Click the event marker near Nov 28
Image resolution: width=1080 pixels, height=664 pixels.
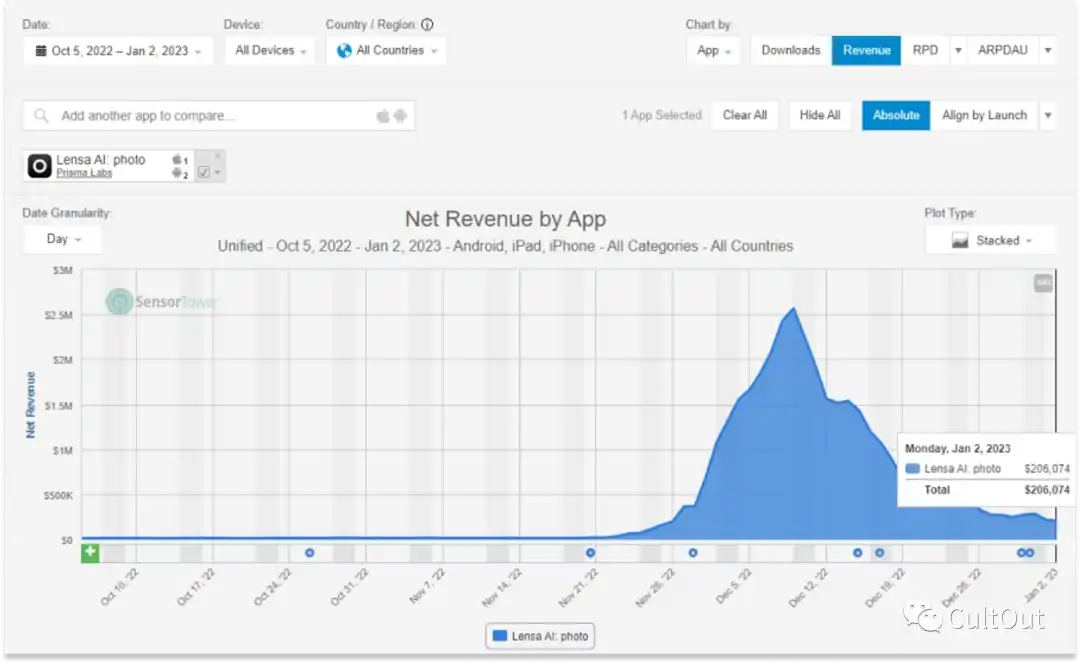693,552
